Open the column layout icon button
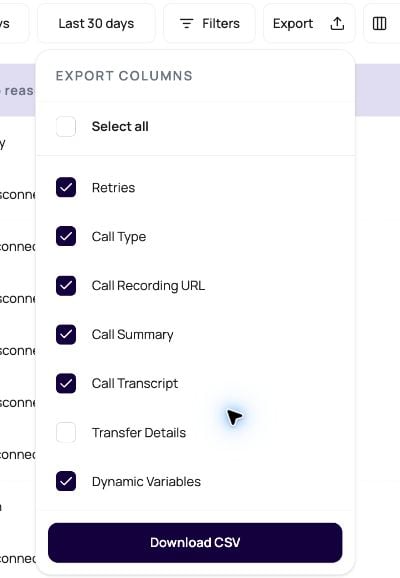 point(379,24)
